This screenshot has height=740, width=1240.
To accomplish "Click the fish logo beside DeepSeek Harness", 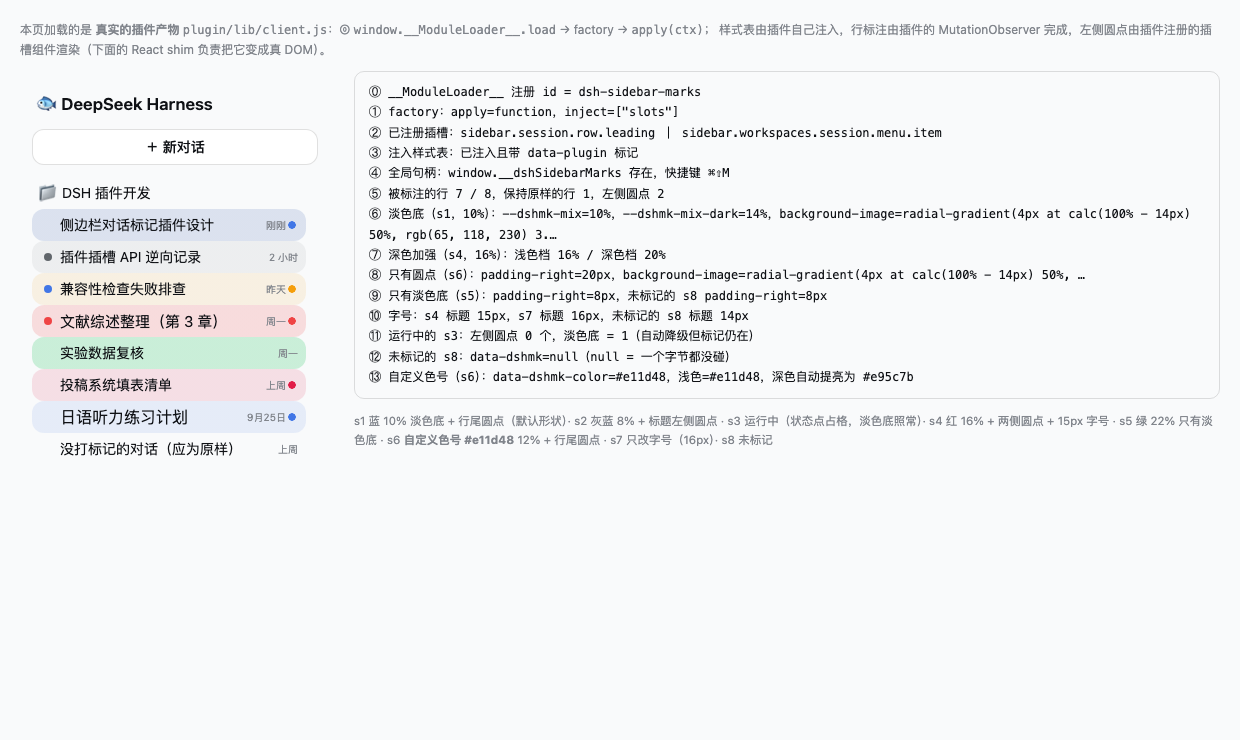I will [46, 104].
